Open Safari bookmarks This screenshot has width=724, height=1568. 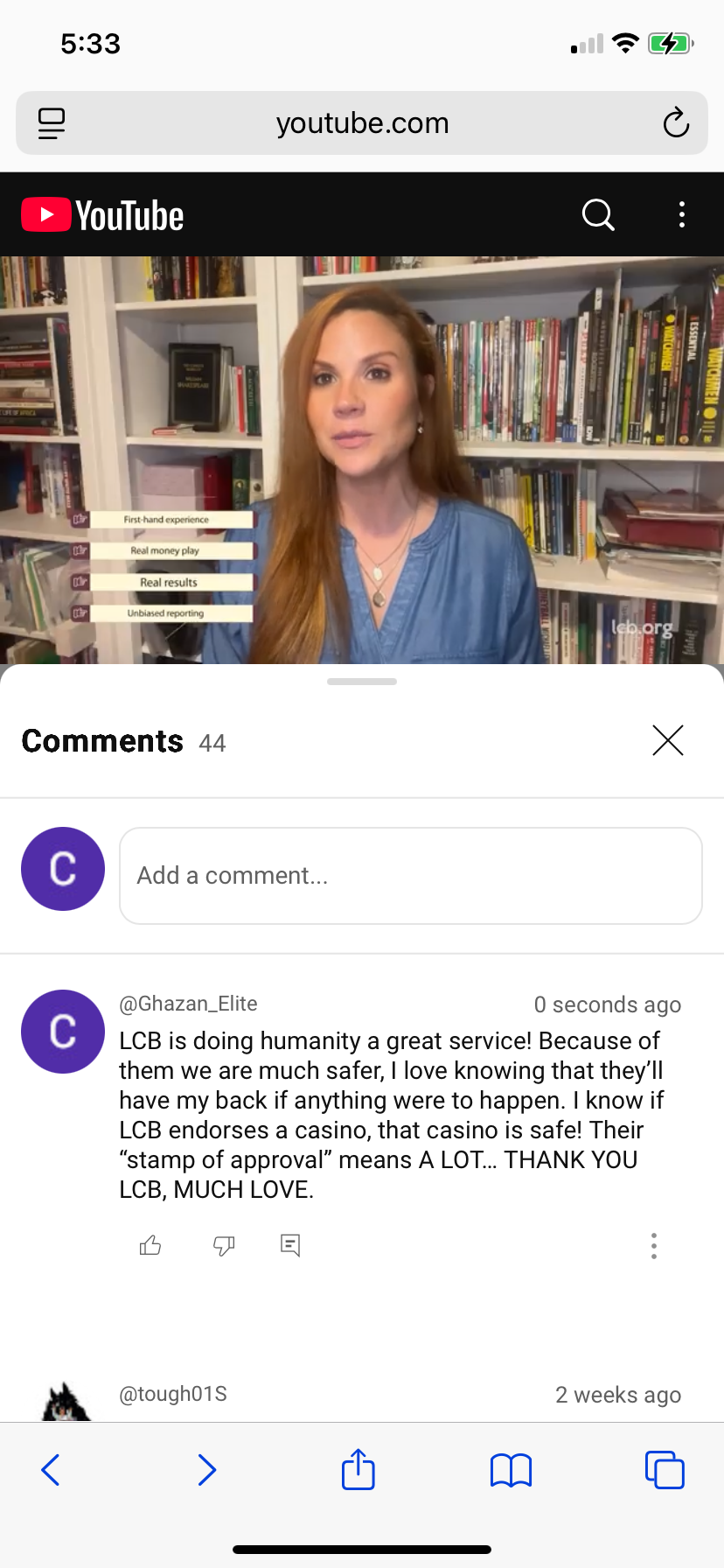(512, 1470)
